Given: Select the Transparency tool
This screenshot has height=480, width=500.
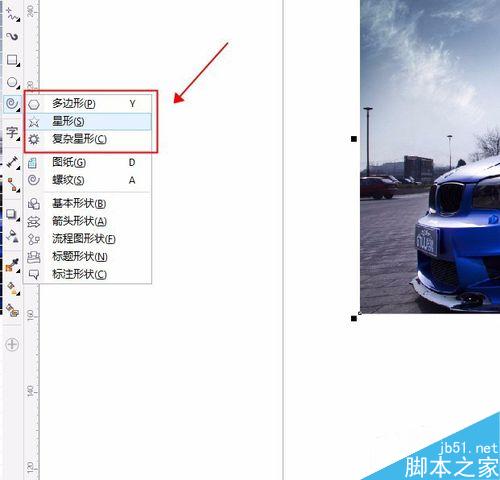Looking at the screenshot, I should pyautogui.click(x=13, y=236).
